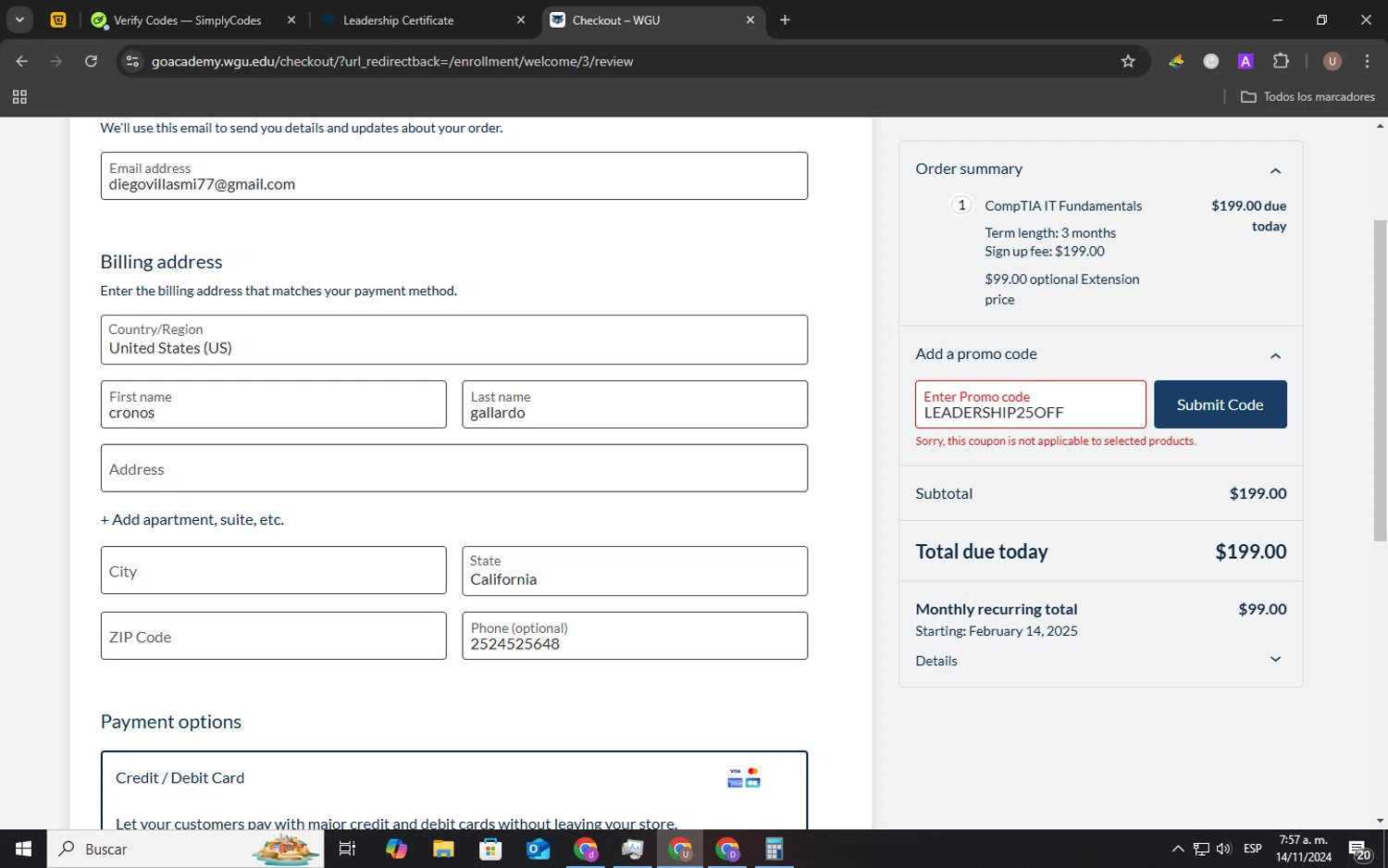Image resolution: width=1388 pixels, height=868 pixels.
Task: Open Task View on the taskbar
Action: 348,849
